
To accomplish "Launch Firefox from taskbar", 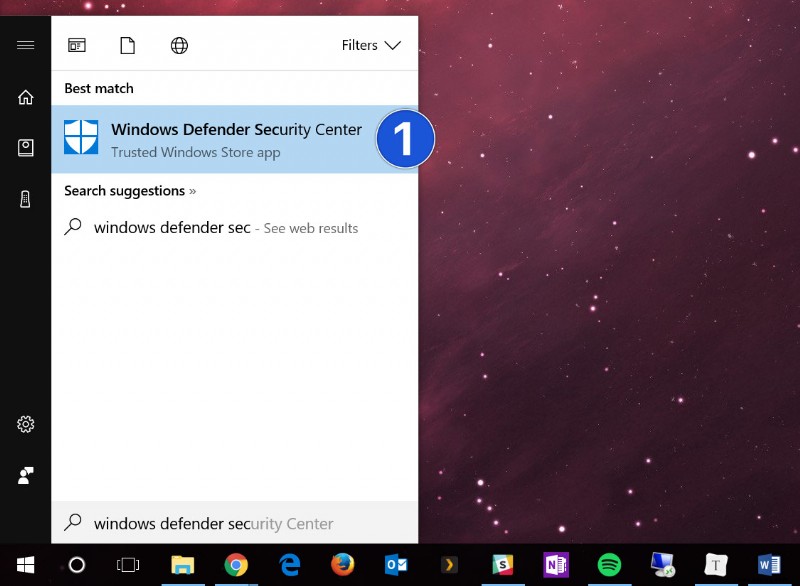I will click(342, 565).
